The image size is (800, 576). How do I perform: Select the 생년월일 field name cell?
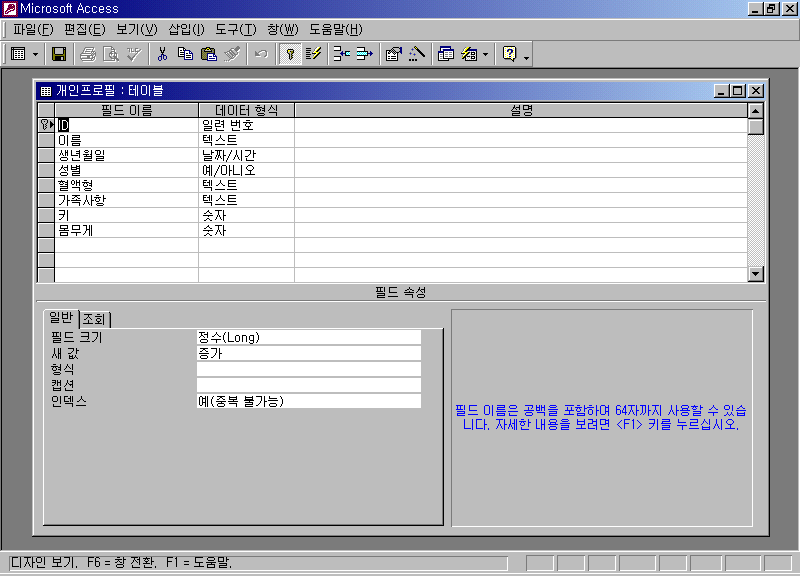click(127, 155)
